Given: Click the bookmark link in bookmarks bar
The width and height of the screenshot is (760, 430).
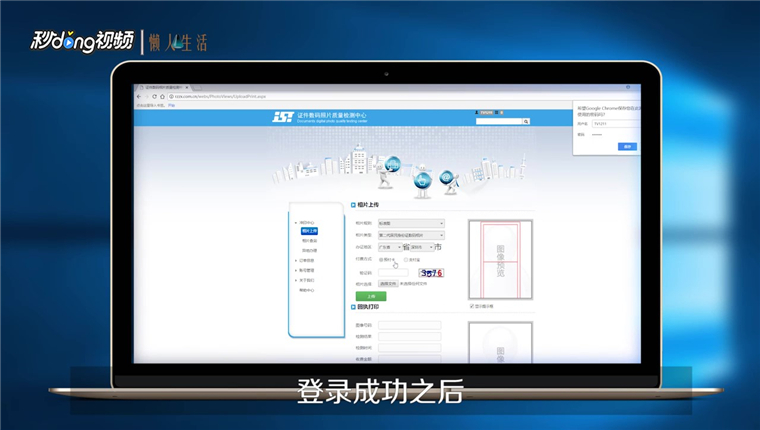Looking at the screenshot, I should coord(171,105).
